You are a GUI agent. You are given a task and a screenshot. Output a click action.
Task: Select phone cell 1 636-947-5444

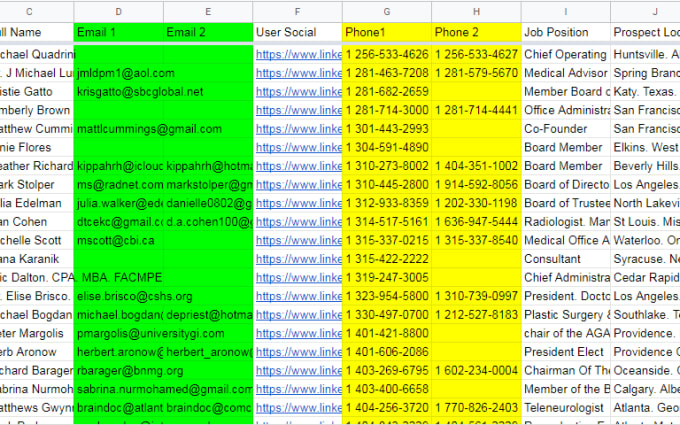(476, 222)
